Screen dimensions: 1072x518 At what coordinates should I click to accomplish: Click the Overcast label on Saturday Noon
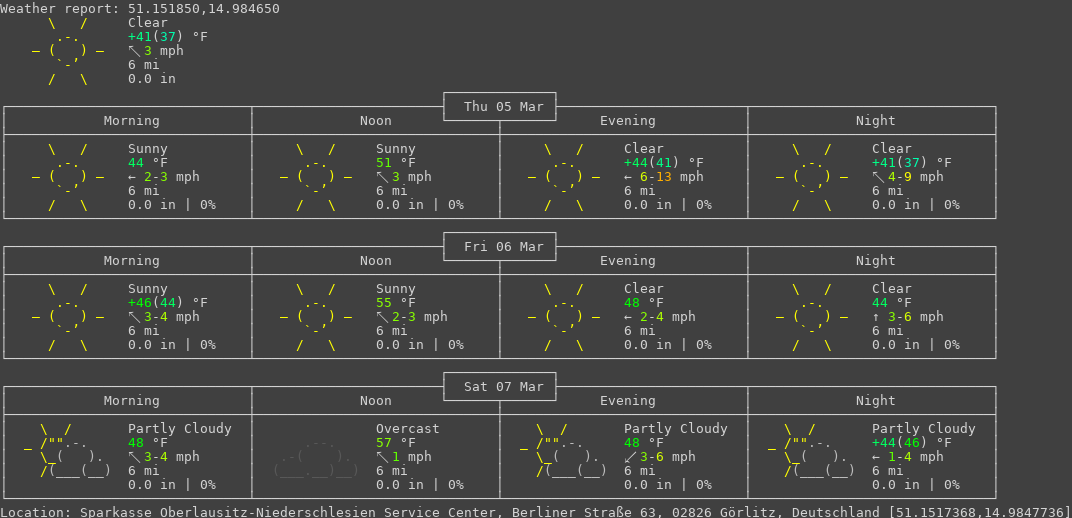[408, 429]
